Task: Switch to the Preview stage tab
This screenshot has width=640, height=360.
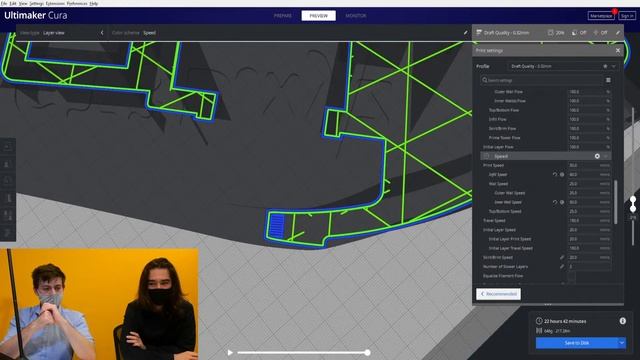Action: click(x=318, y=16)
